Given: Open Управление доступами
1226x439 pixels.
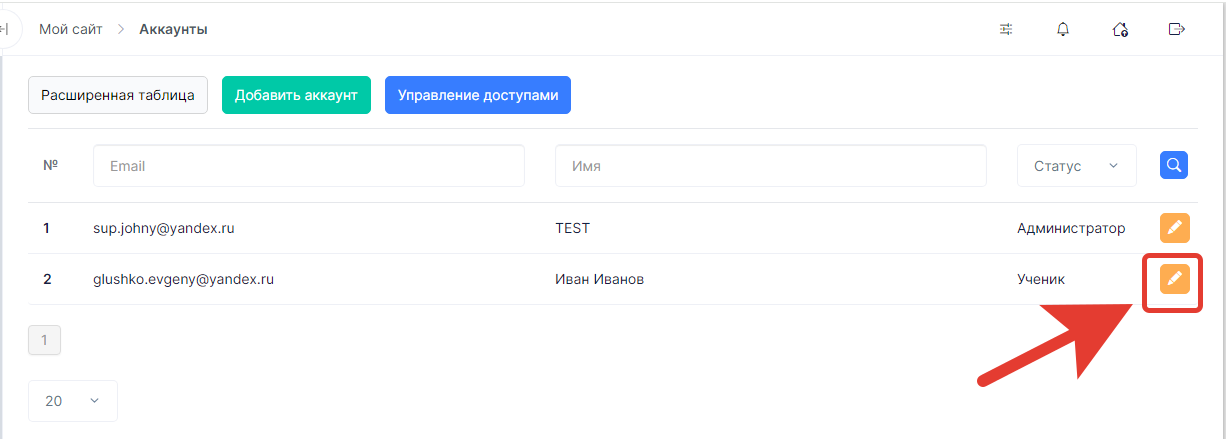Looking at the screenshot, I should (x=478, y=95).
